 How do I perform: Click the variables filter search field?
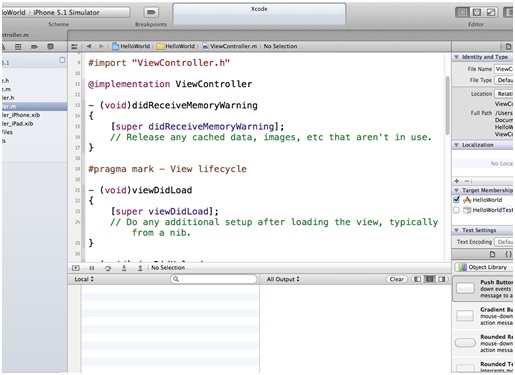(x=214, y=279)
